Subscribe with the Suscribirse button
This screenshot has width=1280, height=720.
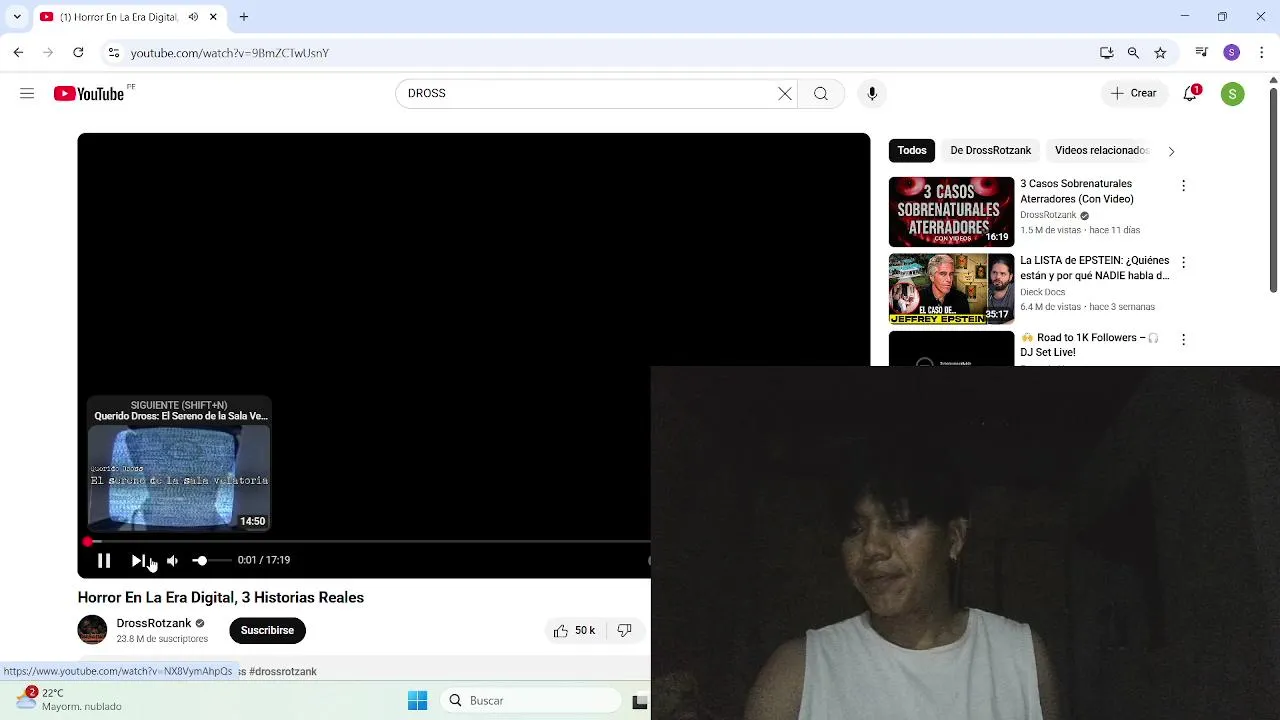pyautogui.click(x=267, y=630)
